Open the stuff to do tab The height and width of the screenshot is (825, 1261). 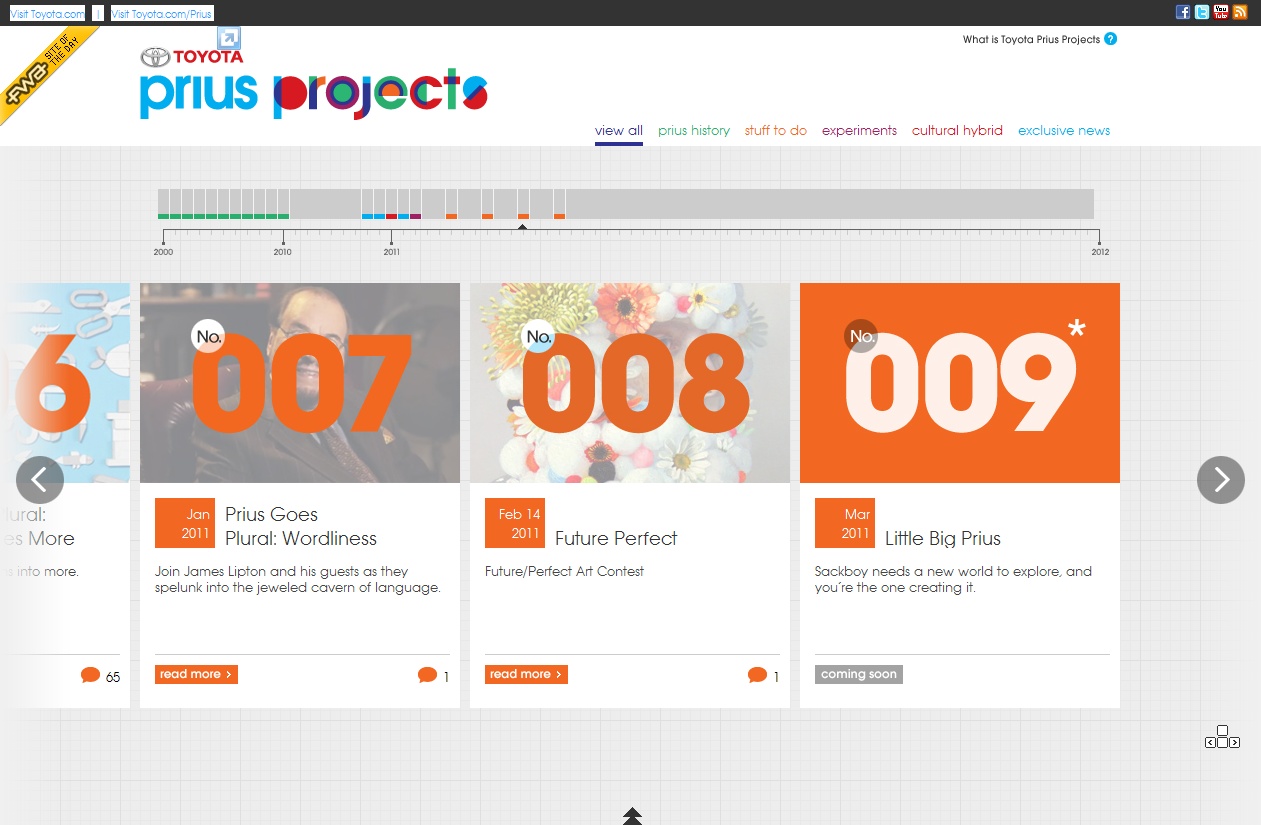pyautogui.click(x=776, y=131)
